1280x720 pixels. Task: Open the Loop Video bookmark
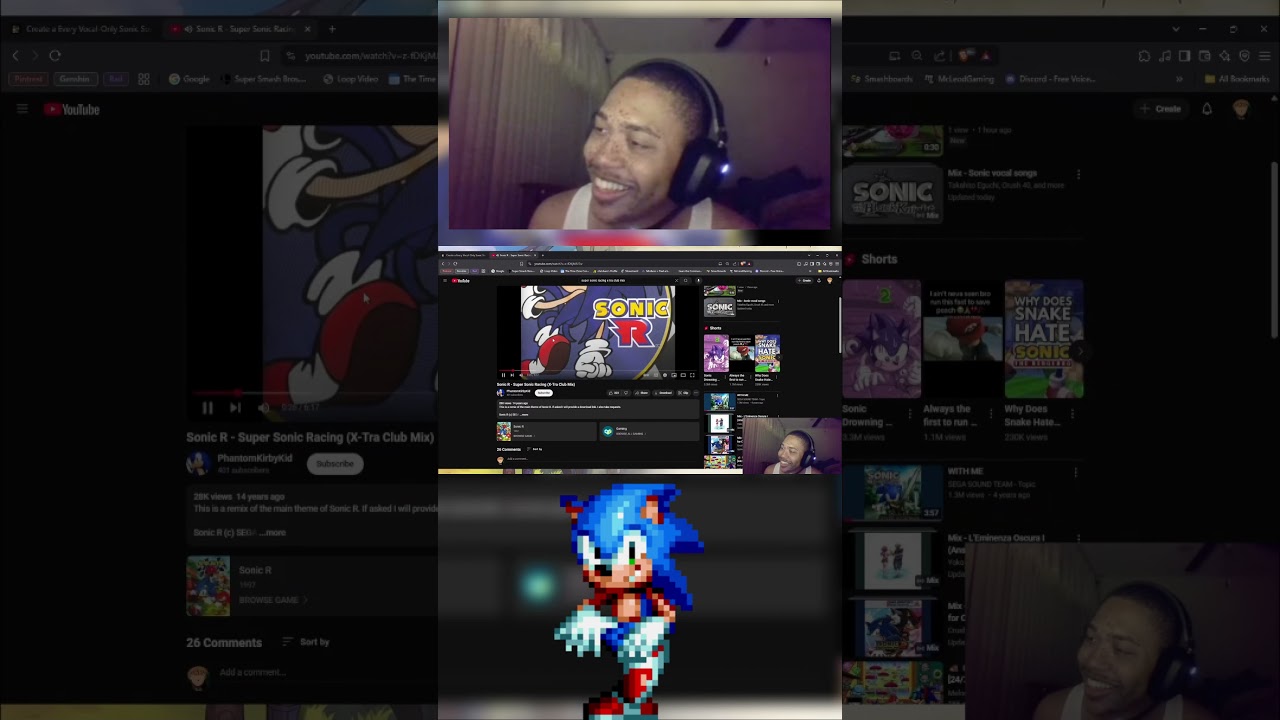pos(350,79)
